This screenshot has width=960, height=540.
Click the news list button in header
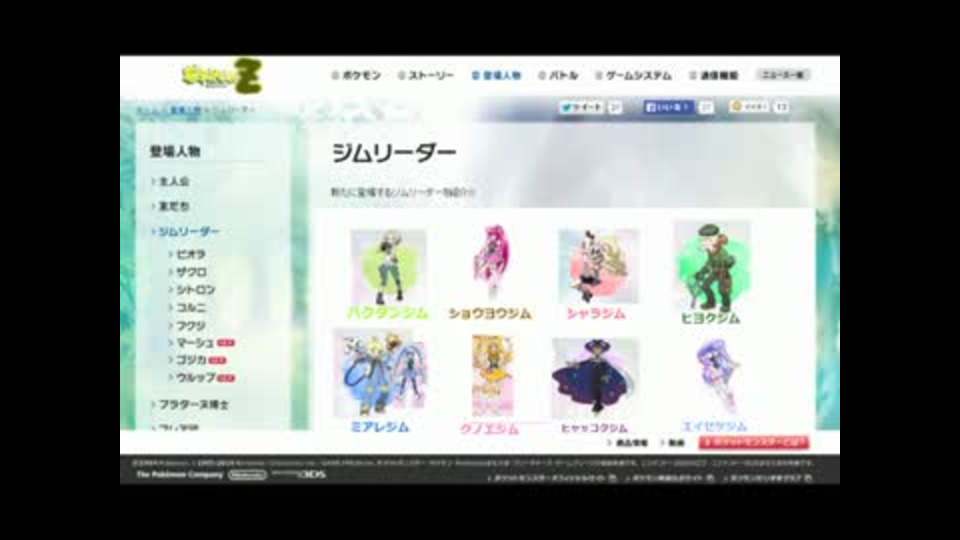pos(783,75)
